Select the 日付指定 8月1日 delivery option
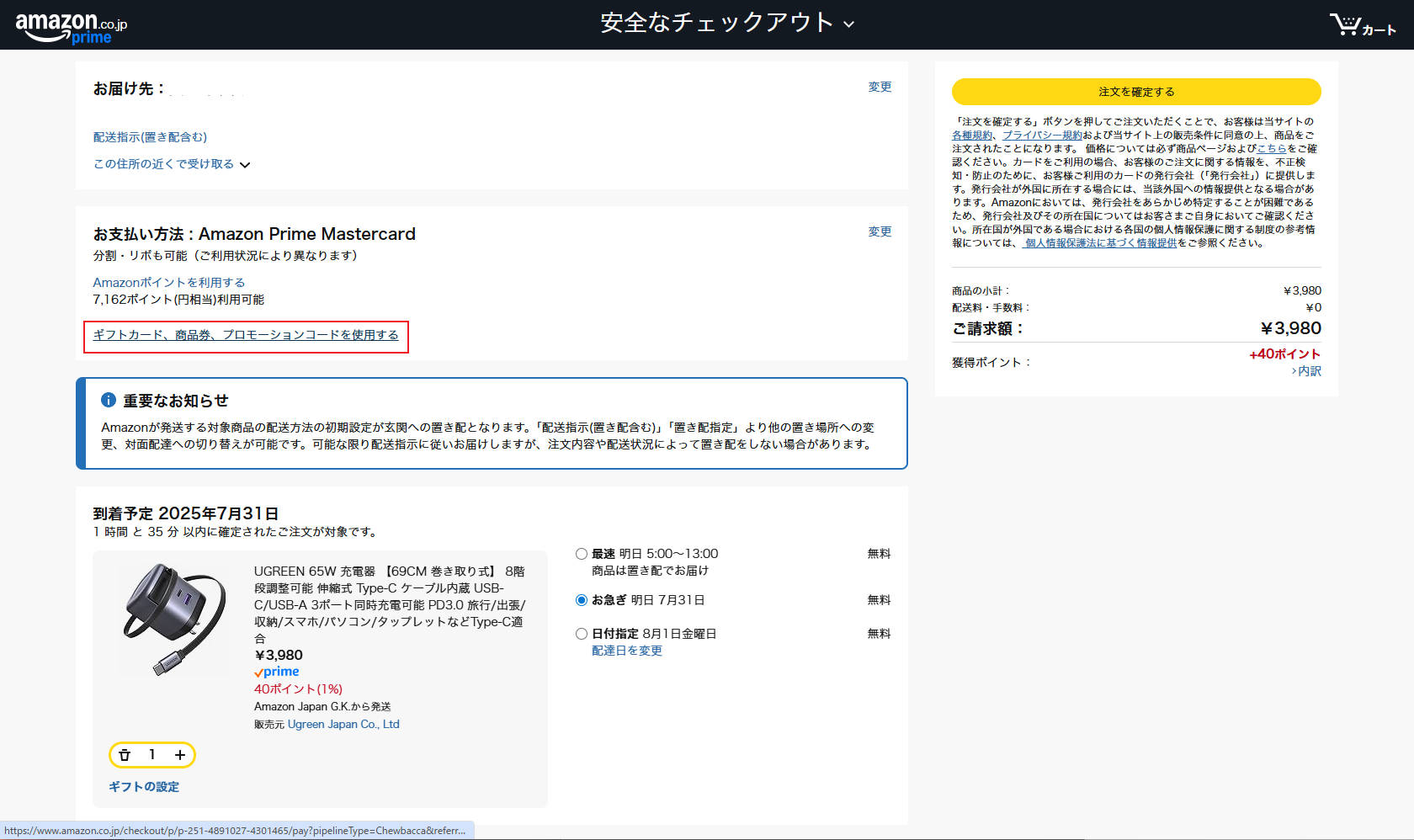The image size is (1414, 840). click(x=581, y=634)
